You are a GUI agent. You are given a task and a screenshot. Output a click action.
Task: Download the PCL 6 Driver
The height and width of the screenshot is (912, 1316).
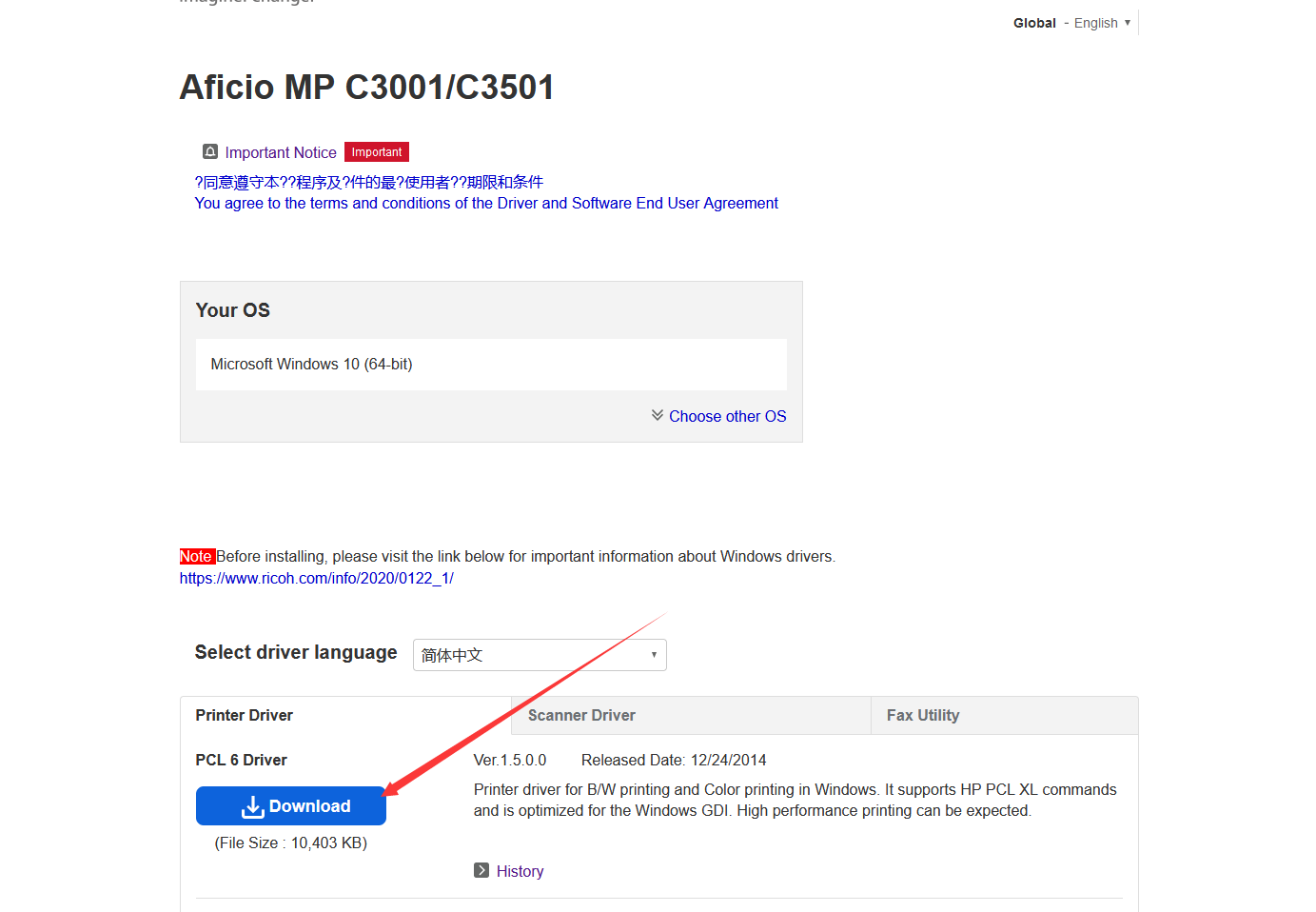pos(291,806)
